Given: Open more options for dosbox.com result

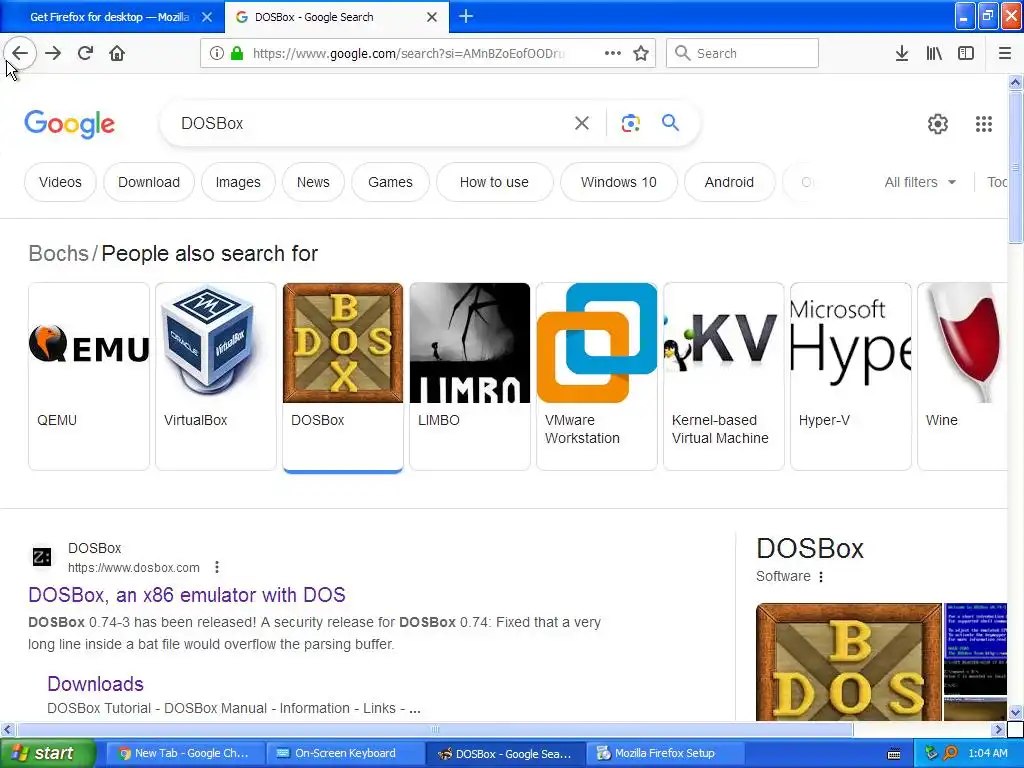Looking at the screenshot, I should pyautogui.click(x=217, y=568).
